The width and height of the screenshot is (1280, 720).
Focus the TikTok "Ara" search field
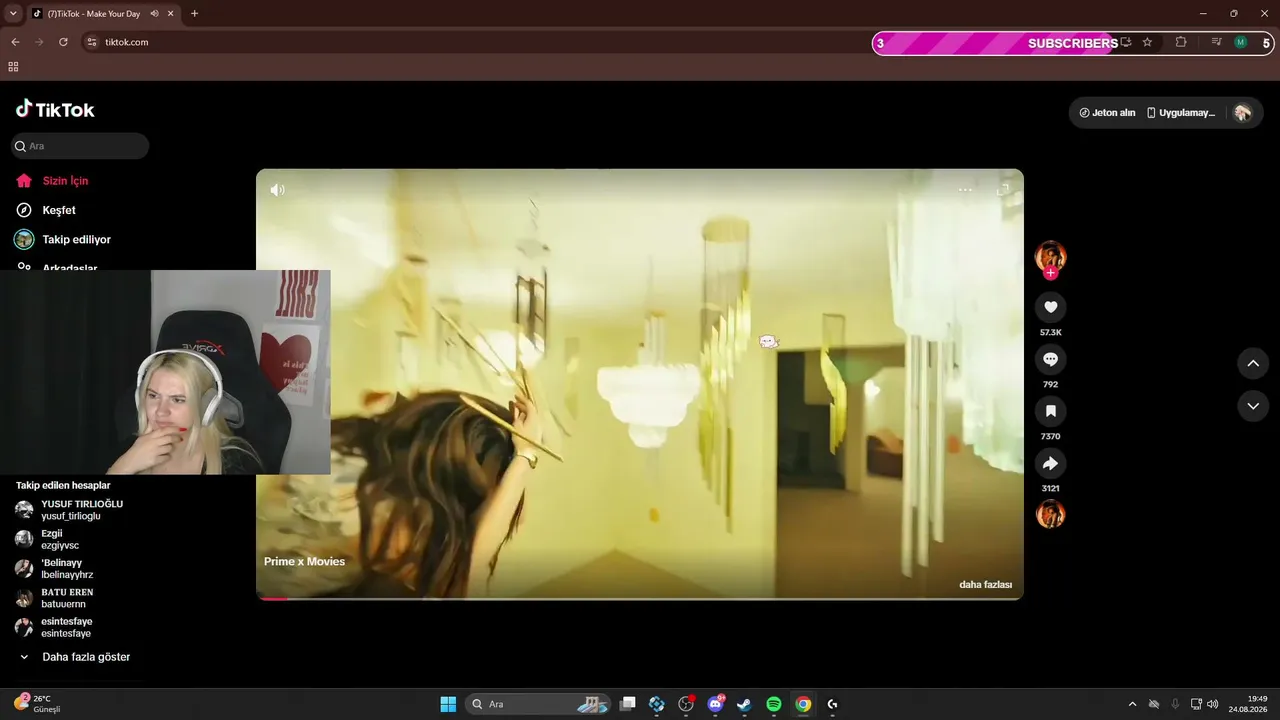pos(80,146)
